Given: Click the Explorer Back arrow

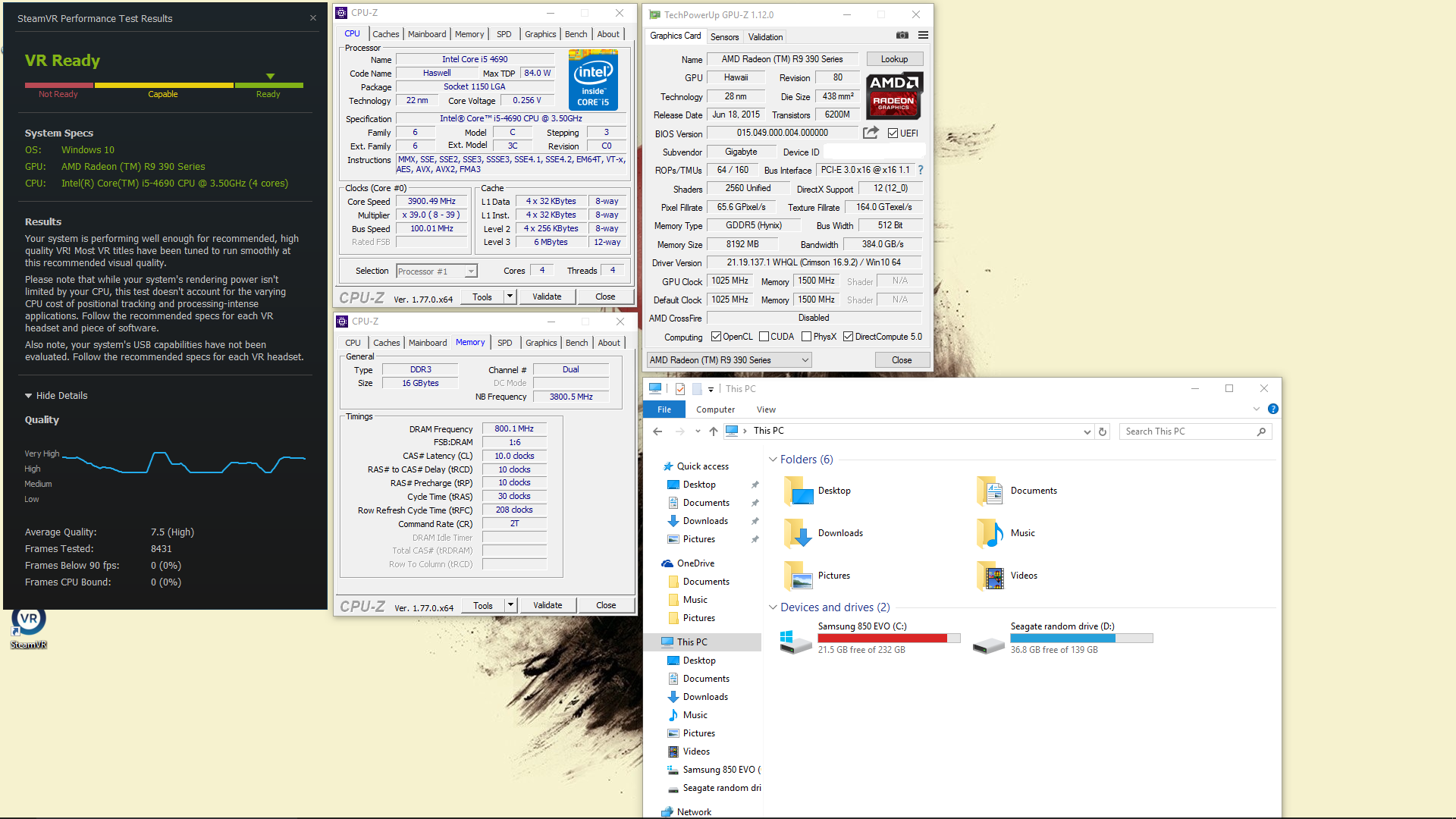Looking at the screenshot, I should 657,431.
